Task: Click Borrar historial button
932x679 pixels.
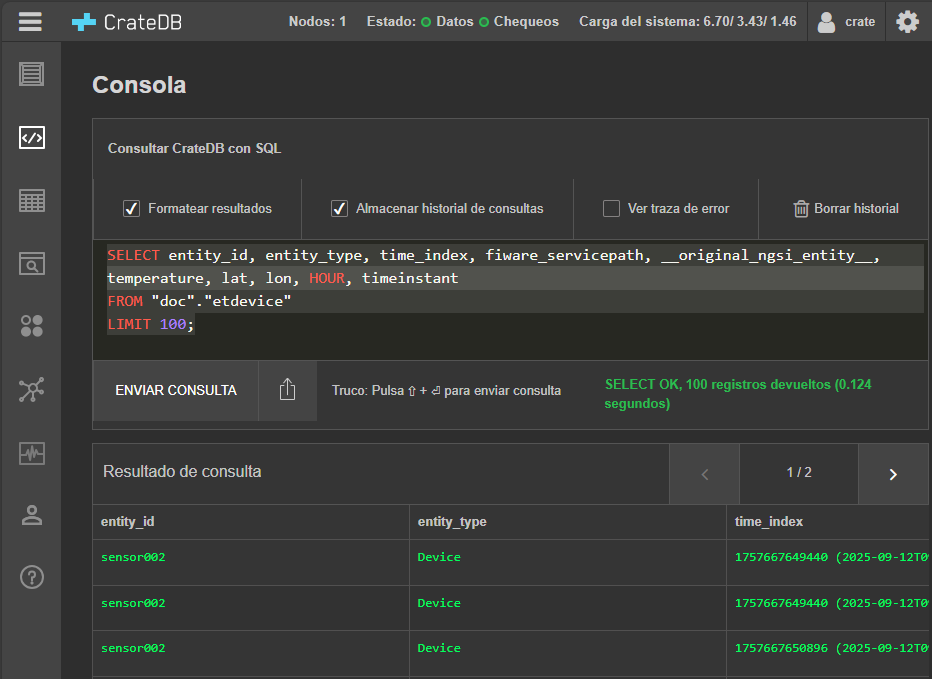Action: [x=845, y=209]
